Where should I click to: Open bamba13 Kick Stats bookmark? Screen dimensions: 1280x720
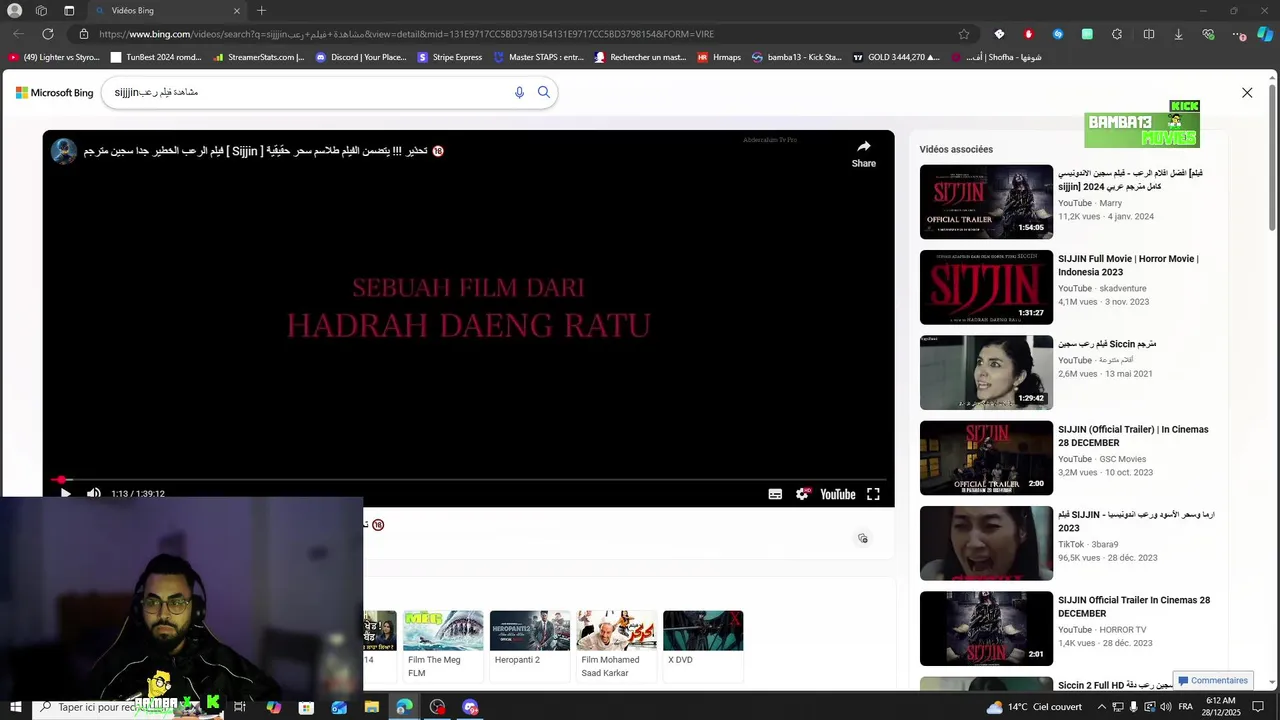tap(797, 57)
